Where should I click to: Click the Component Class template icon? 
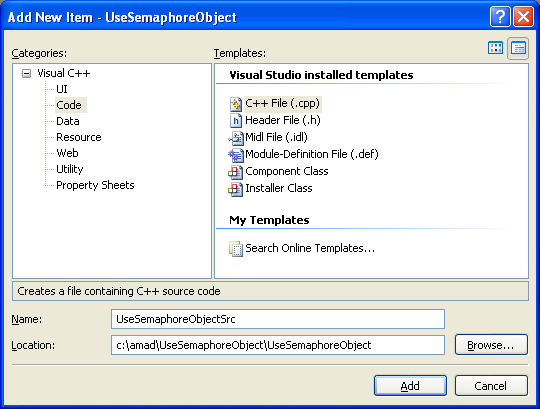click(236, 172)
